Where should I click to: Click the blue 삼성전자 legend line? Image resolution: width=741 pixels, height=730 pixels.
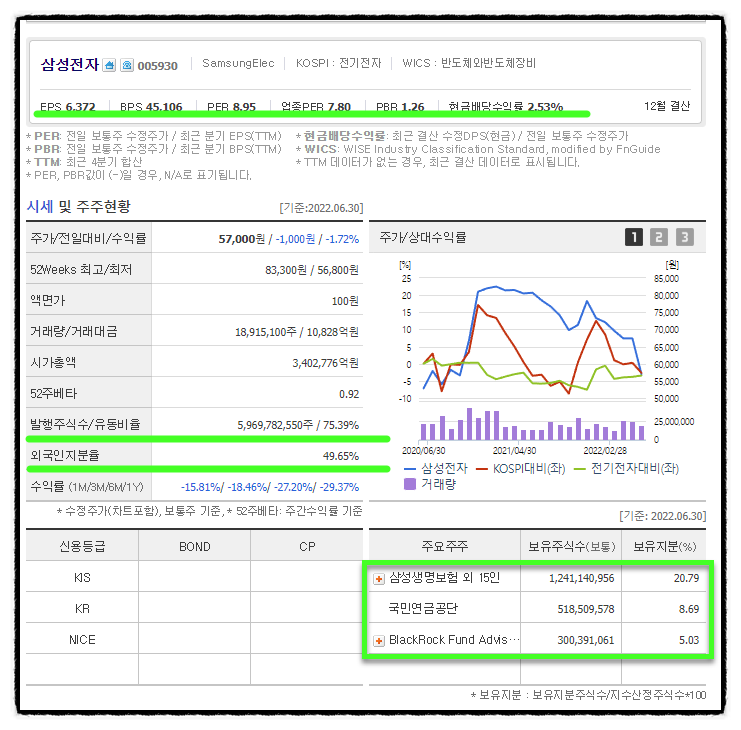pos(410,469)
